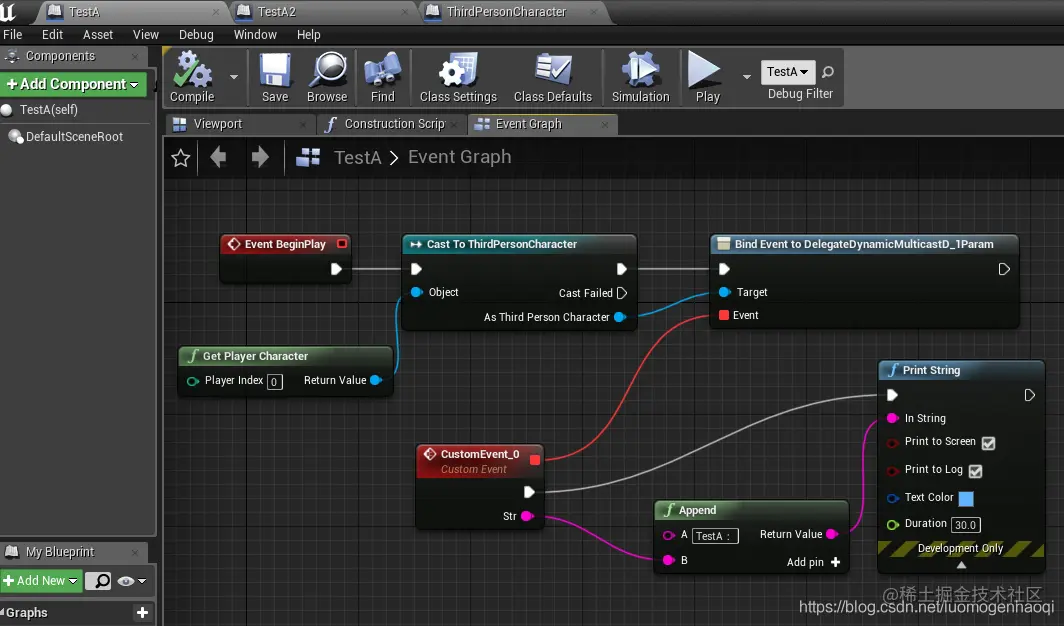The image size is (1064, 626).
Task: Start Simulation
Action: [x=641, y=77]
